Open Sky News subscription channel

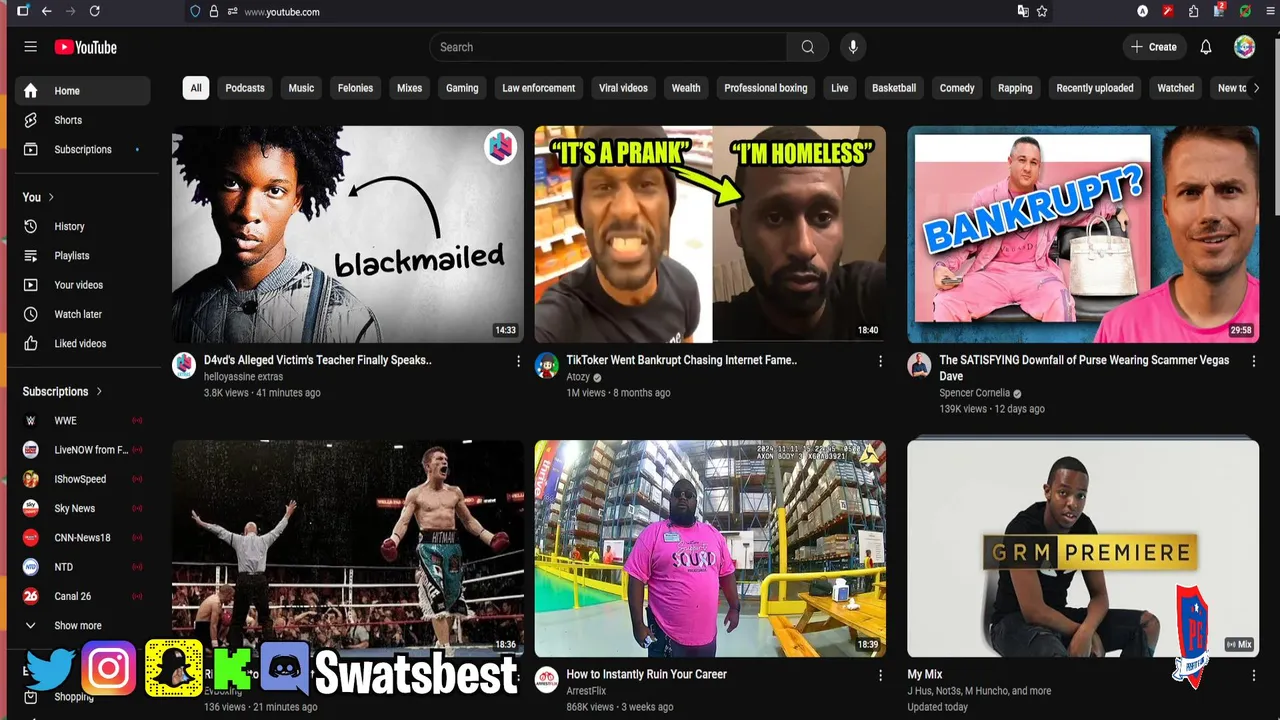82,508
